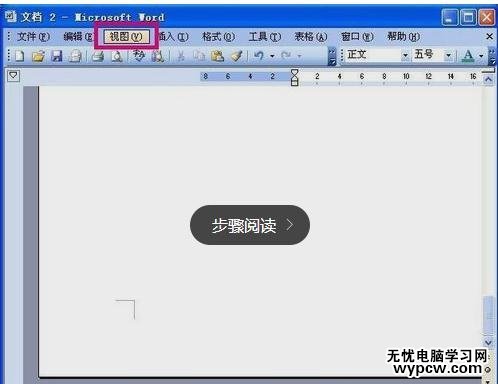This screenshot has height=384, width=498.
Task: Click the Word document icon in title bar
Action: pyautogui.click(x=11, y=16)
